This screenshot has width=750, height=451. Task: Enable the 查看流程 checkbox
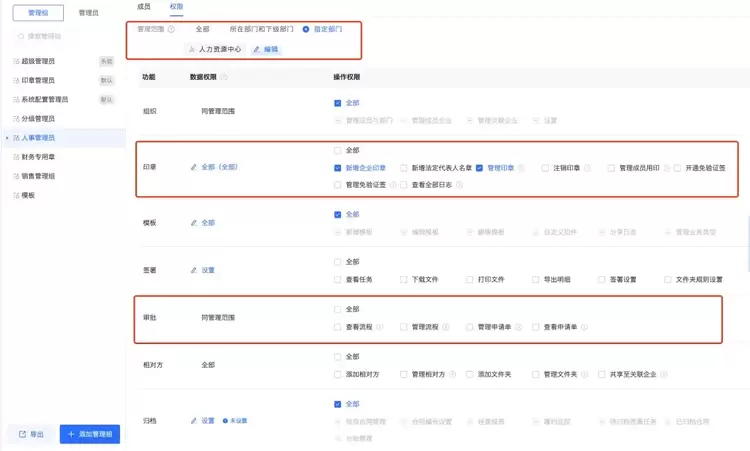coord(338,327)
